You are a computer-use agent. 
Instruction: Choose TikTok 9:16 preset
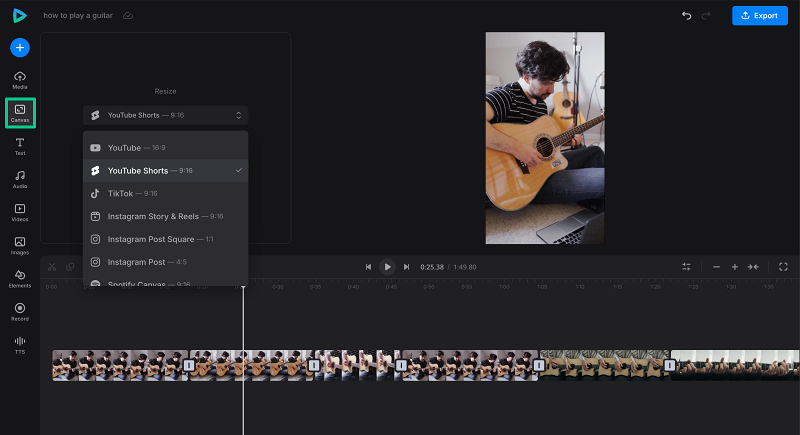165,193
